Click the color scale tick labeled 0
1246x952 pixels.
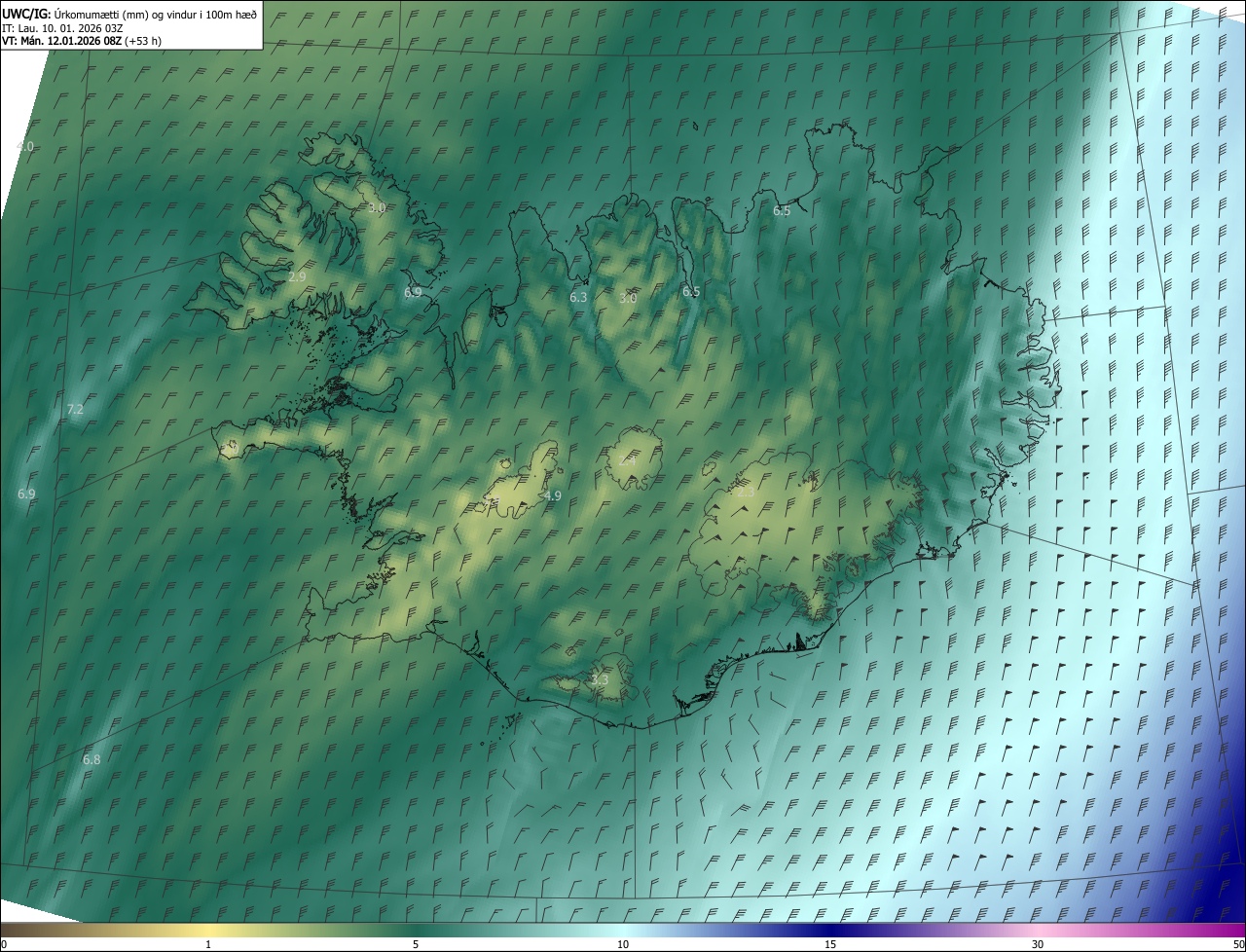(4, 944)
